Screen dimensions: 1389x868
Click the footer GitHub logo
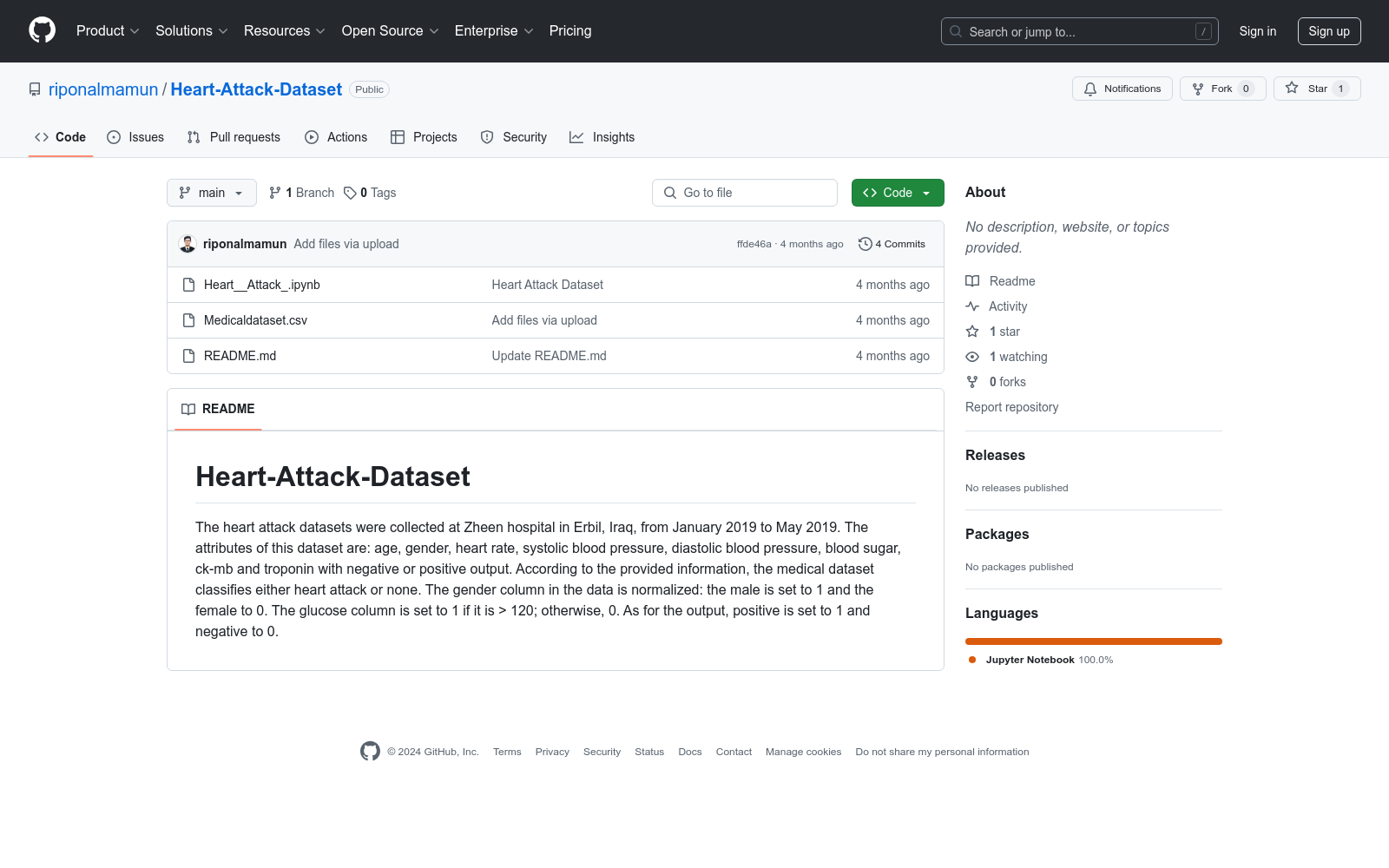370,752
